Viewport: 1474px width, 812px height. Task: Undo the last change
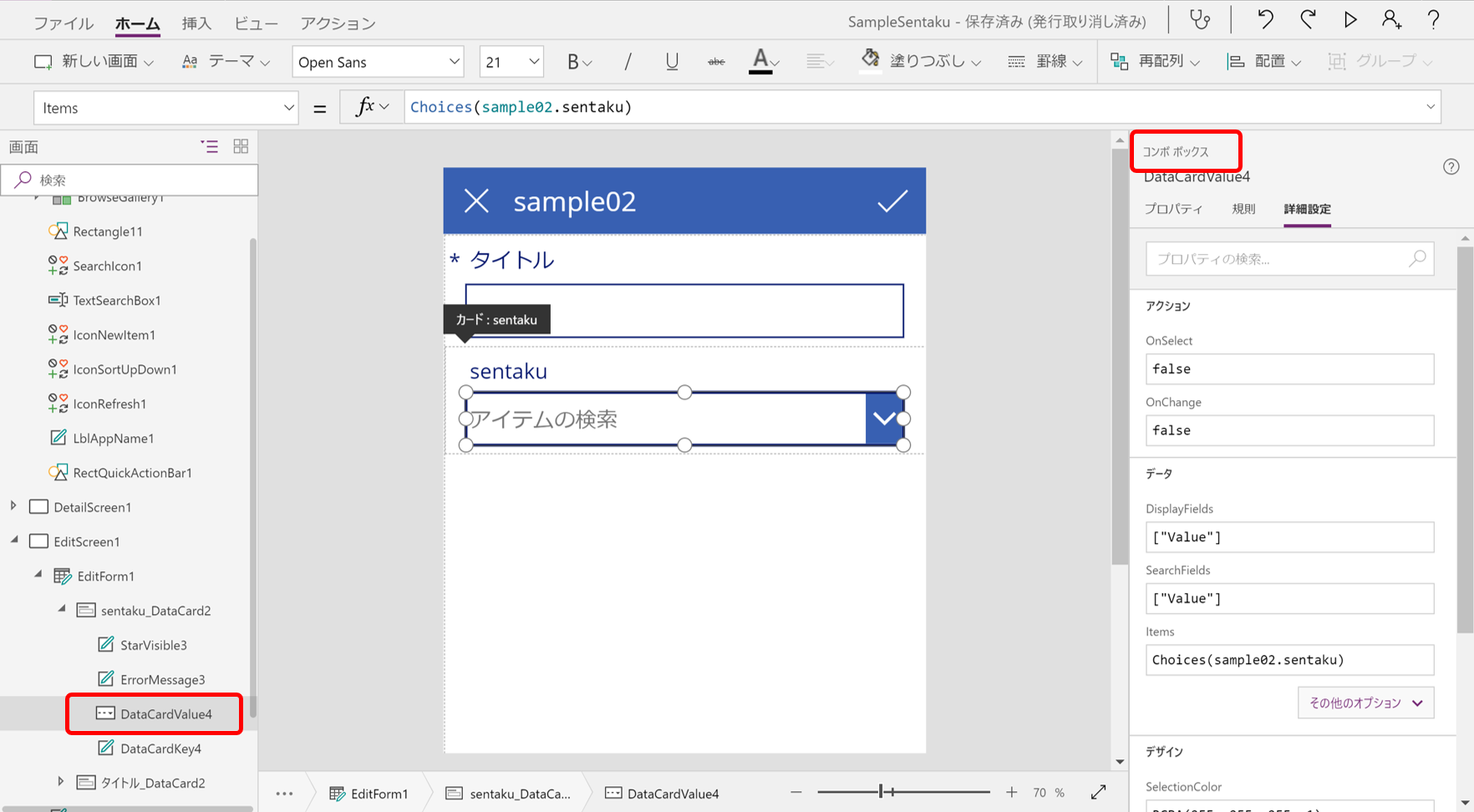point(1265,19)
